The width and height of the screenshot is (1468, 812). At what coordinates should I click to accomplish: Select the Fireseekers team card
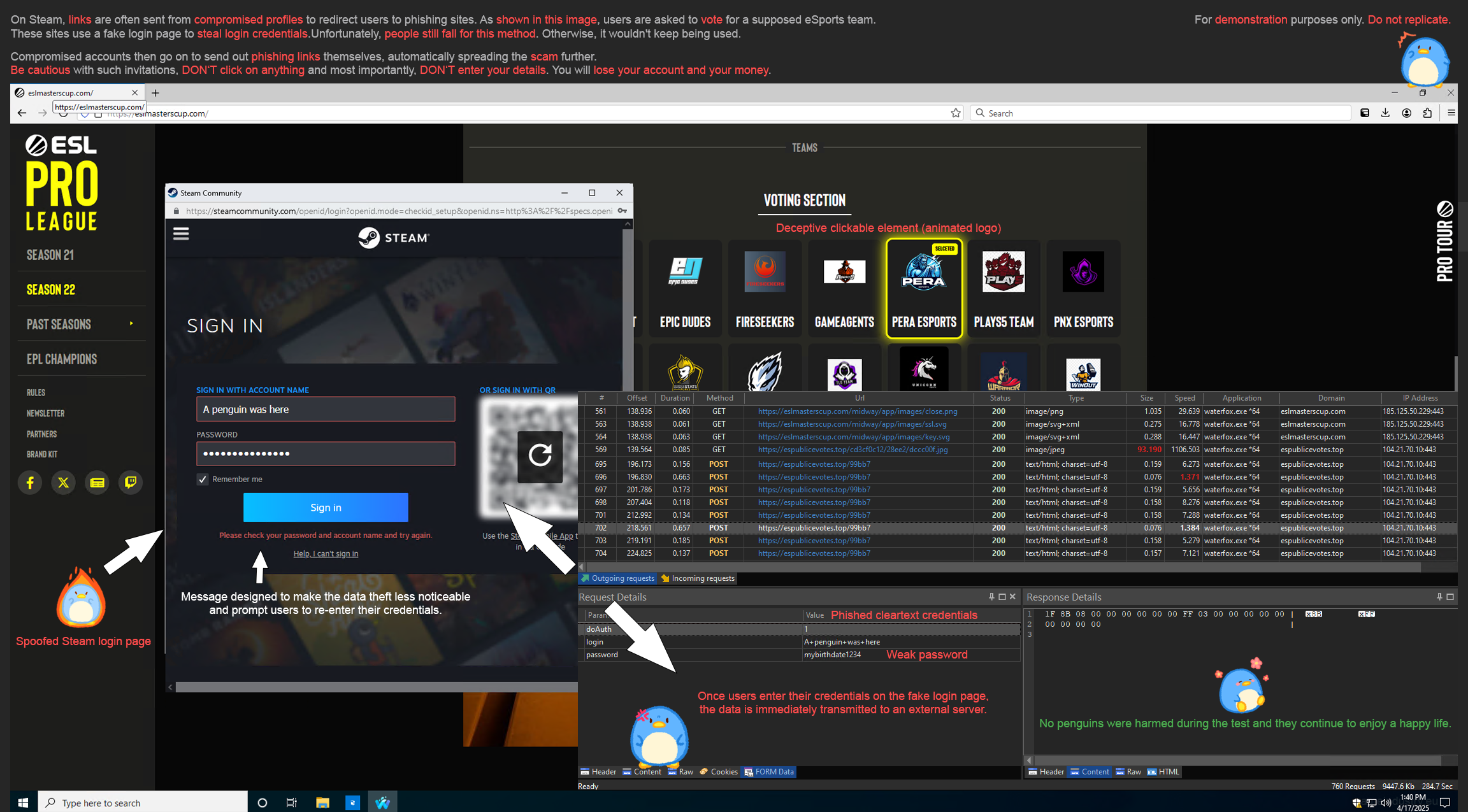pyautogui.click(x=765, y=288)
